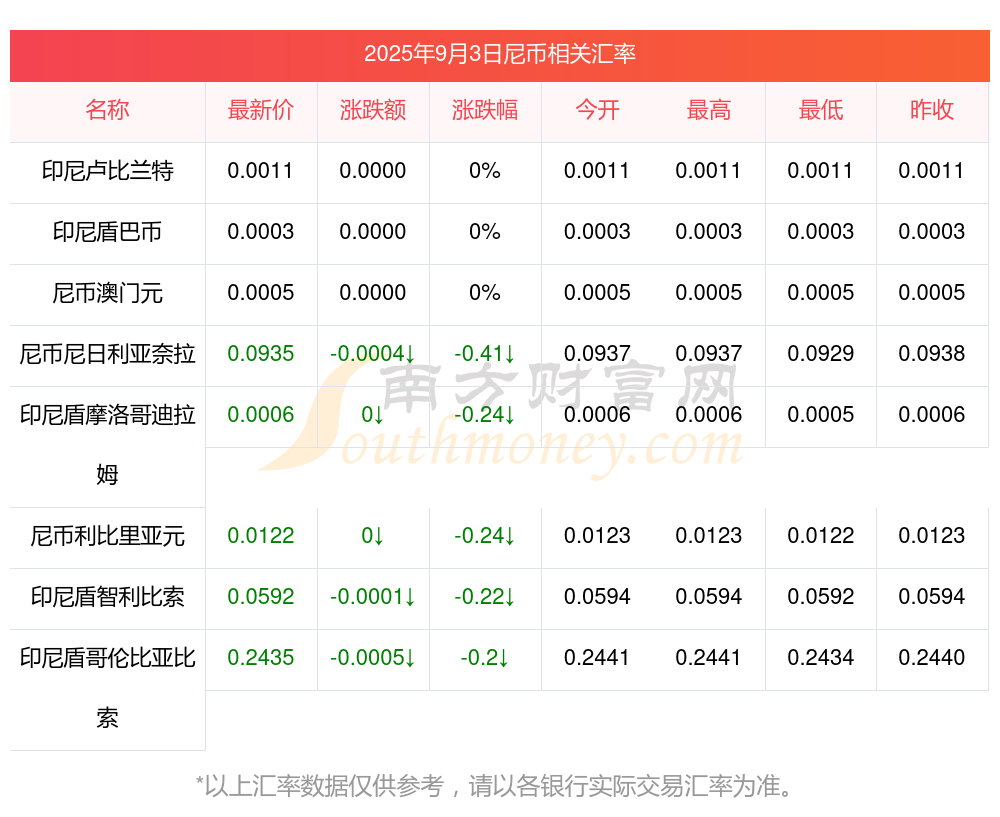Image resolution: width=1000 pixels, height=817 pixels.
Task: Click 0↓ change amount for 尼币利比里亚元
Action: pyautogui.click(x=373, y=536)
